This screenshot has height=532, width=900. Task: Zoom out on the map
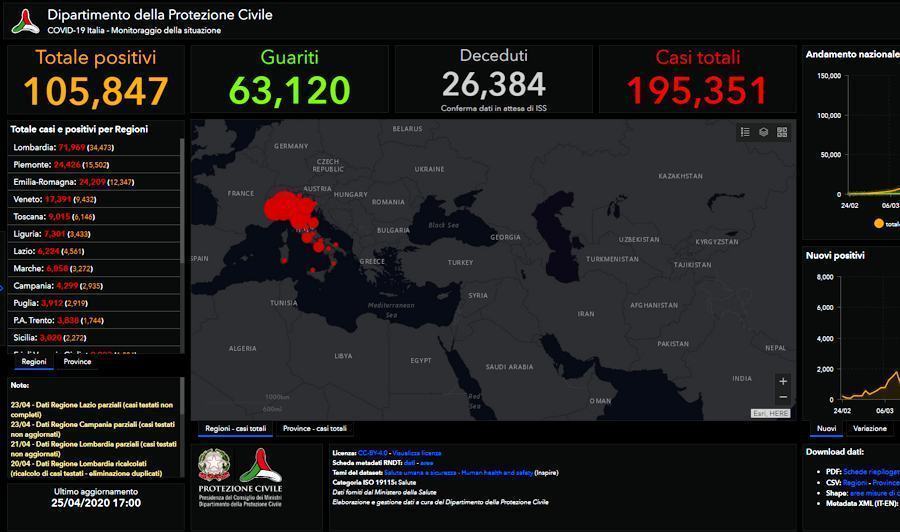pyautogui.click(x=783, y=397)
